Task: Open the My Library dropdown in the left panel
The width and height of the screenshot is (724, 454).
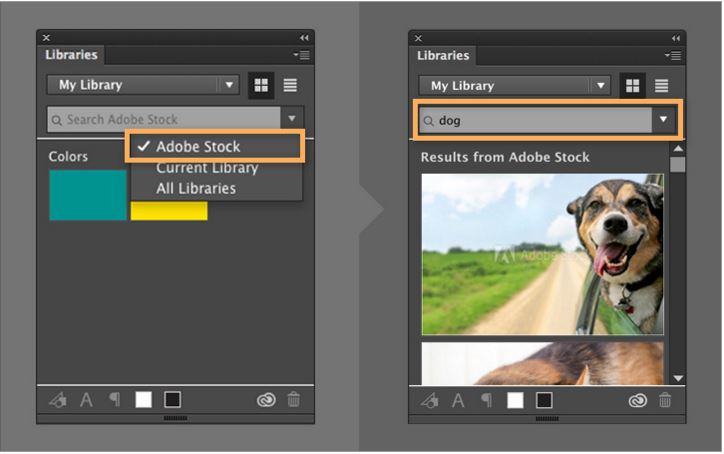Action: pos(230,86)
